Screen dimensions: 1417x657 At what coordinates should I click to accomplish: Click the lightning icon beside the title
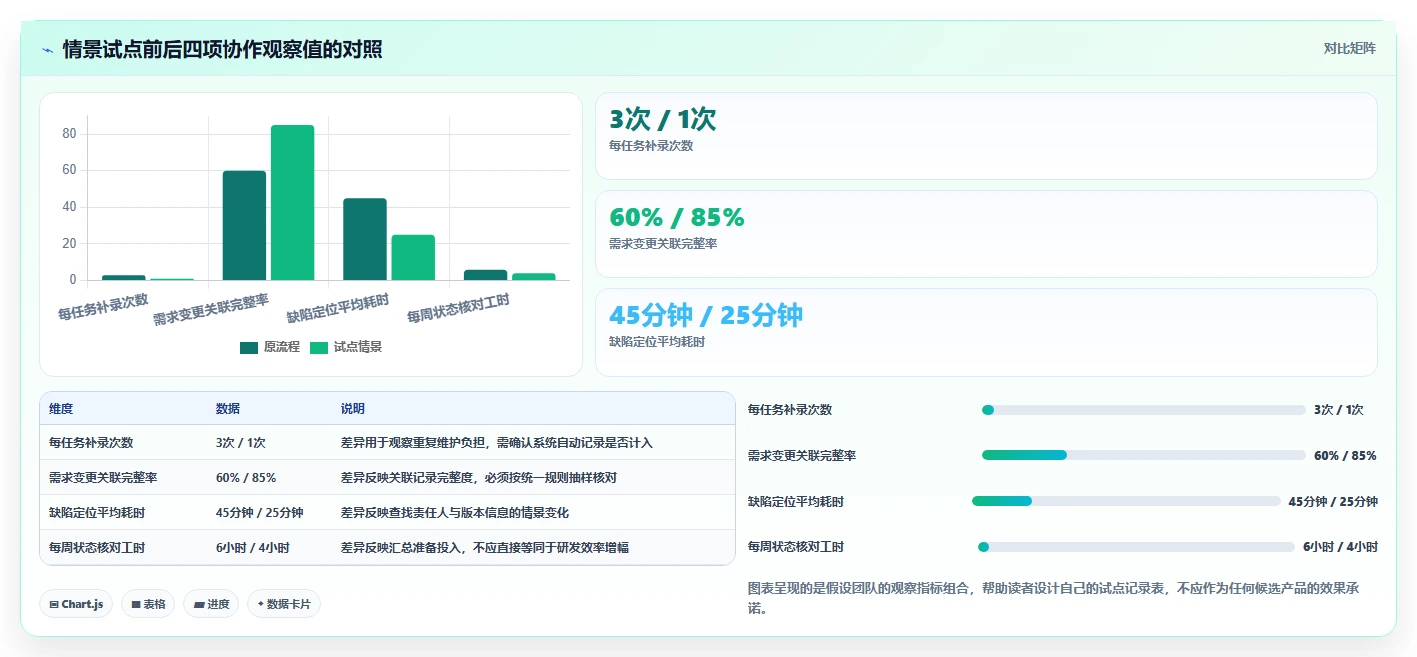pyautogui.click(x=47, y=50)
